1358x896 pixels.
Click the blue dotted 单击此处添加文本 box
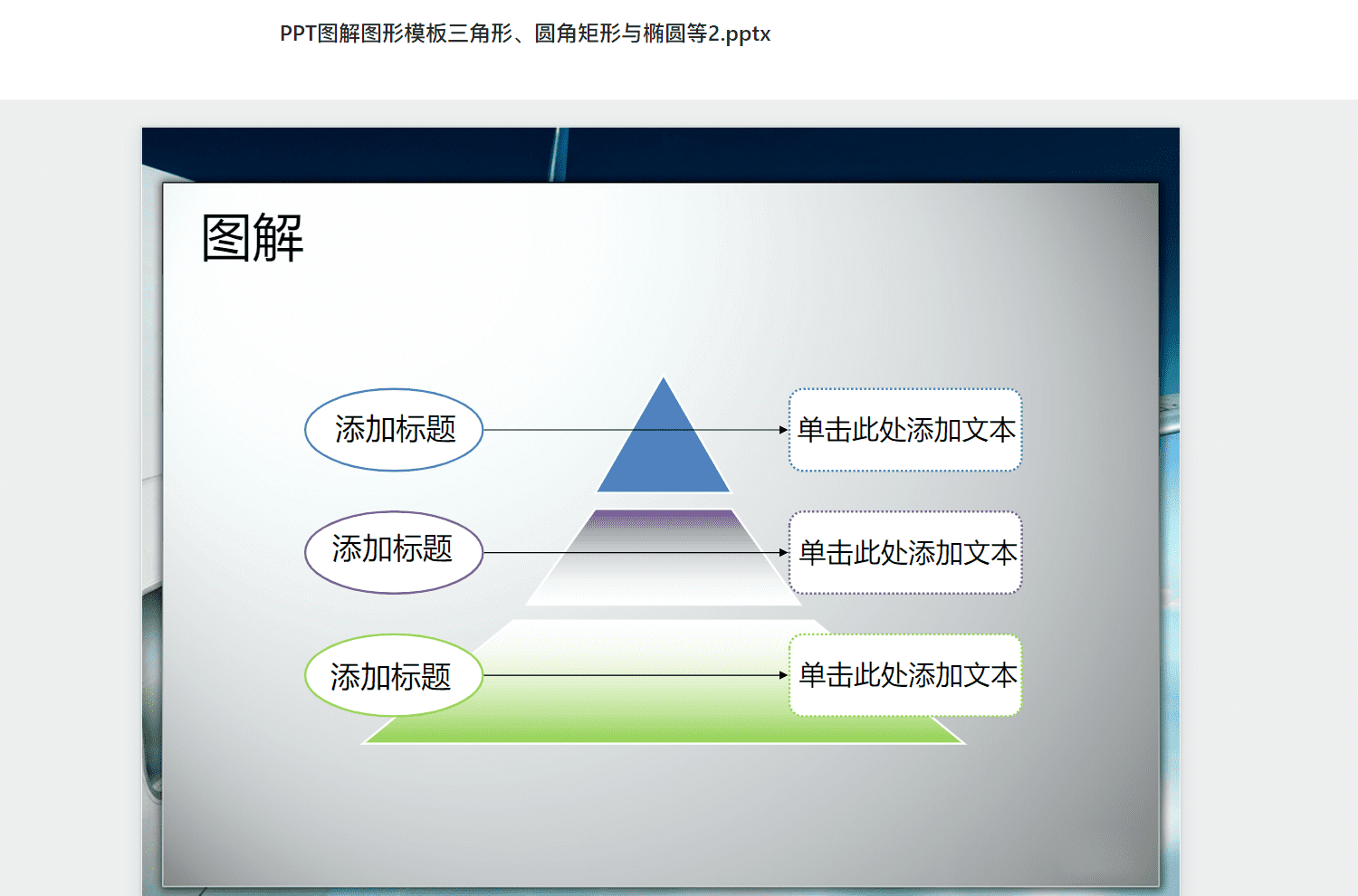pos(905,430)
